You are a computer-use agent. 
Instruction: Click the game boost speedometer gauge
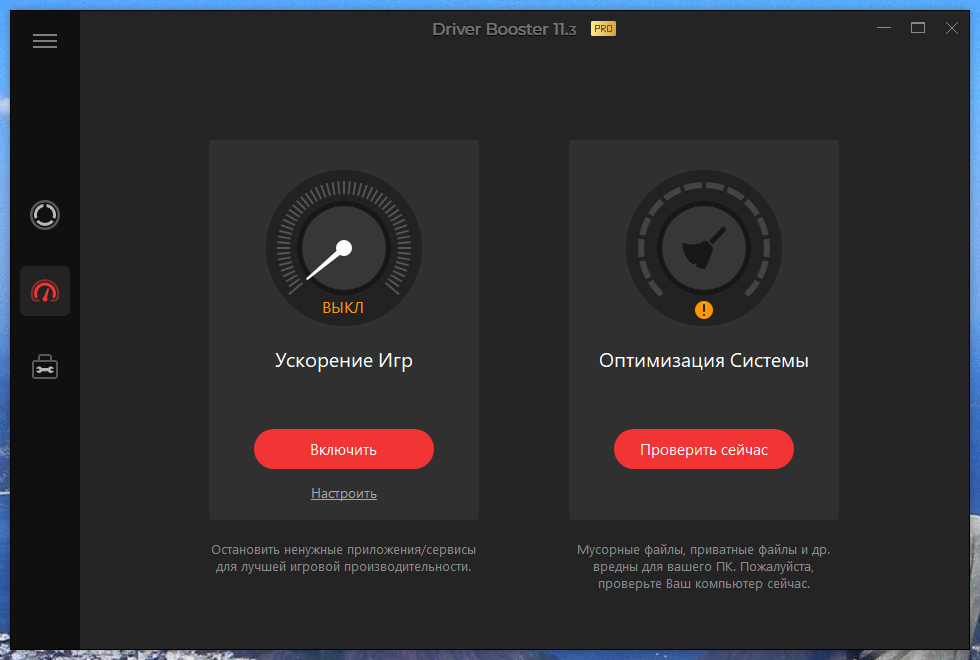point(344,248)
